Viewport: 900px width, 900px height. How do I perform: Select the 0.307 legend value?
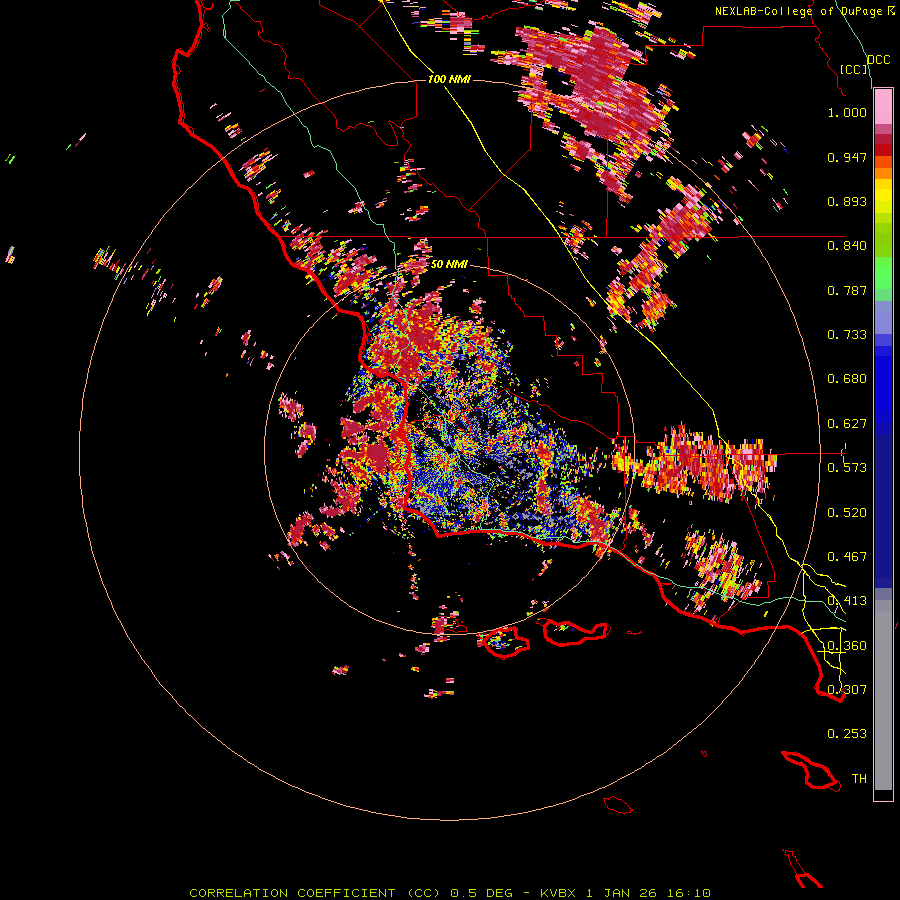847,689
